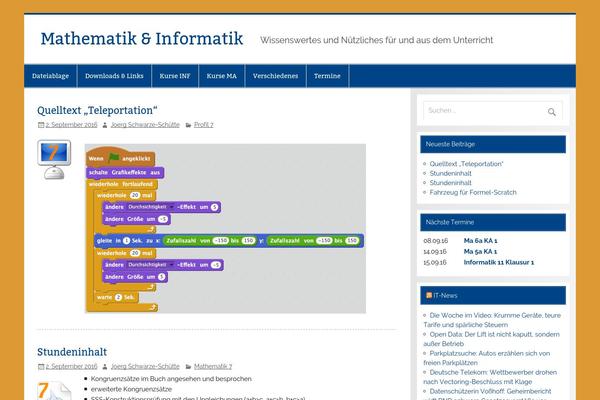Click the search magnifier icon
The image size is (600, 400).
click(551, 112)
